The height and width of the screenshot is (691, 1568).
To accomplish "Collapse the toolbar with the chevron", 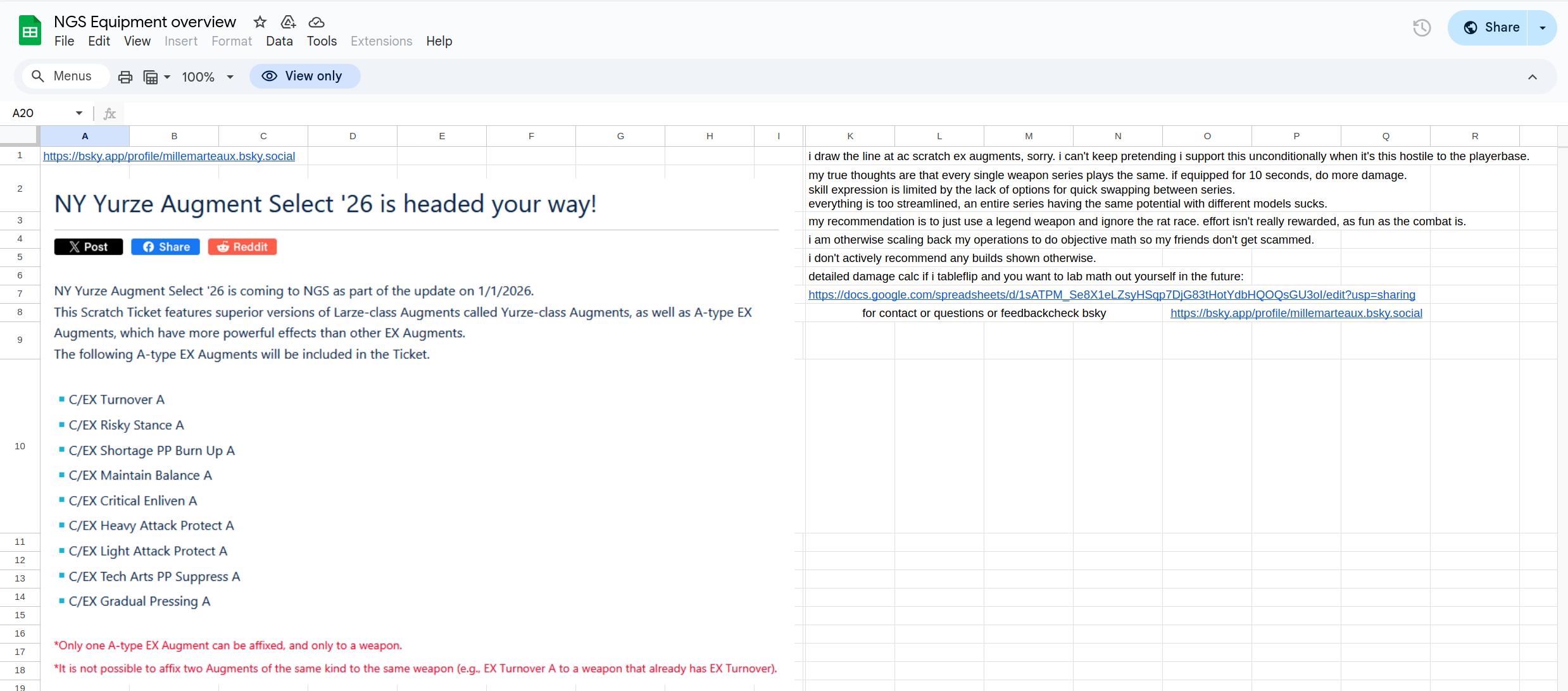I will [x=1532, y=77].
